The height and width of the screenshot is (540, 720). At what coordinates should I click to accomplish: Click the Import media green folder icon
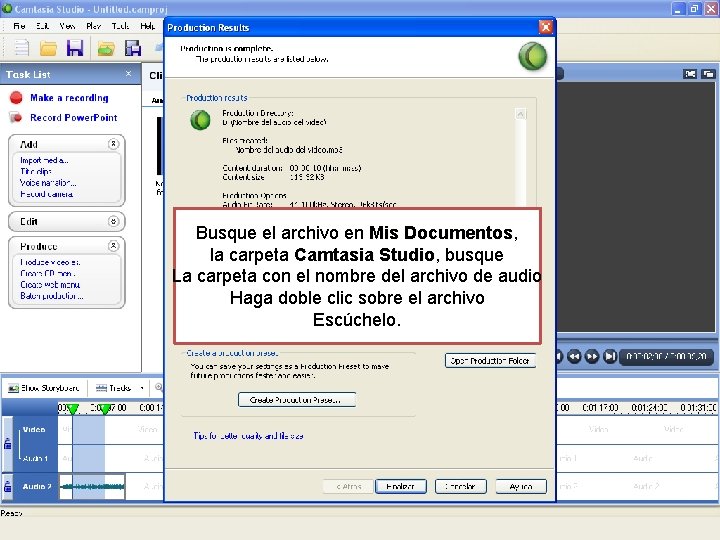click(106, 48)
